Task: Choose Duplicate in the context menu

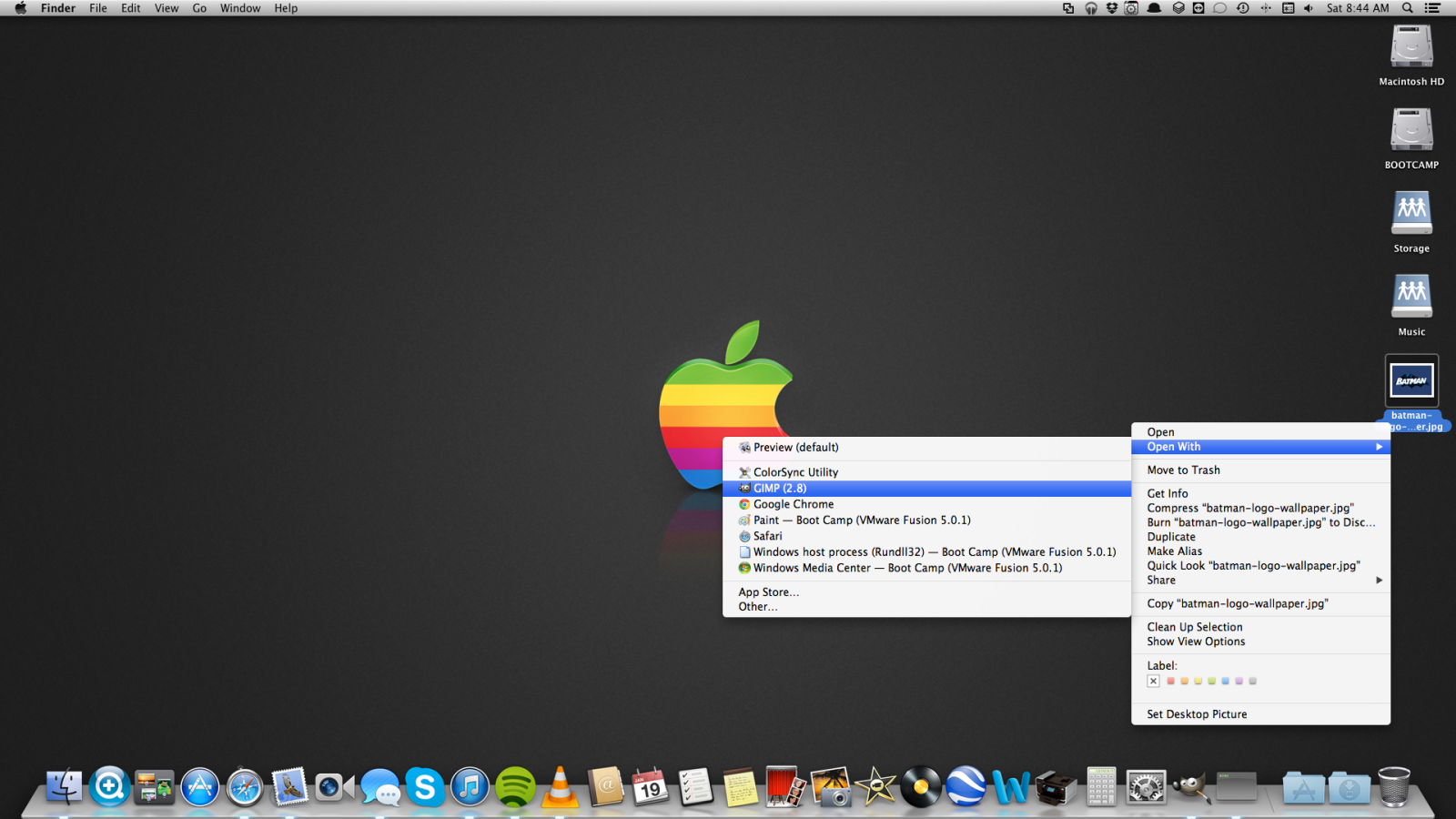Action: (x=1260, y=537)
